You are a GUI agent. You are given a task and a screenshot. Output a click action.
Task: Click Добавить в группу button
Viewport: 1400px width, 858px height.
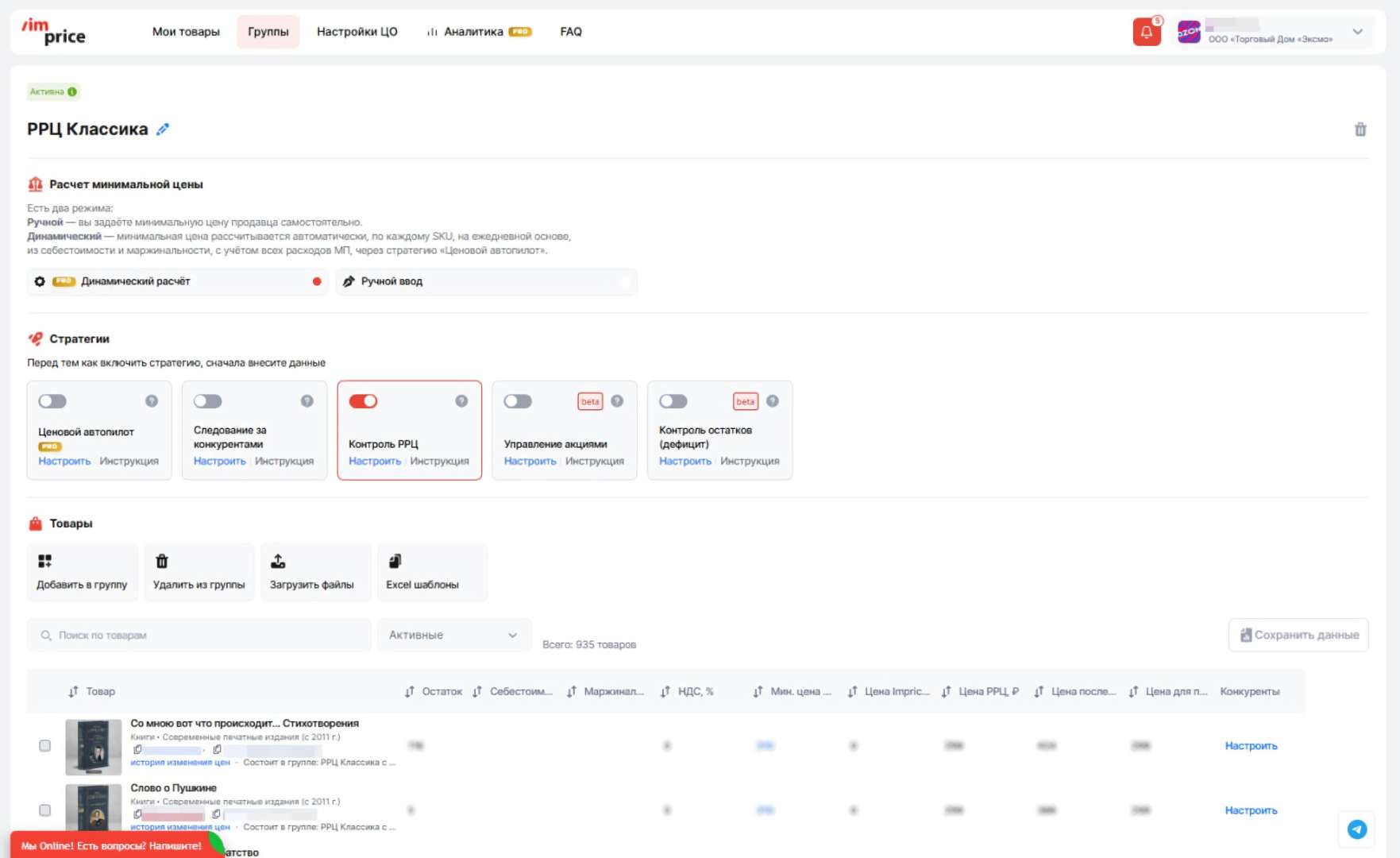point(82,572)
